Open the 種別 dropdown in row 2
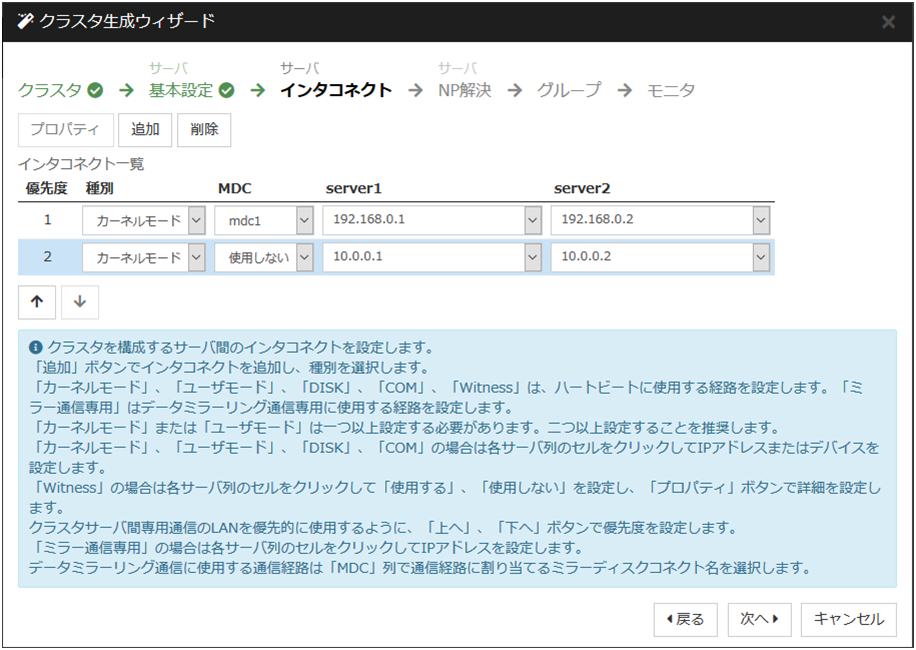 (196, 258)
